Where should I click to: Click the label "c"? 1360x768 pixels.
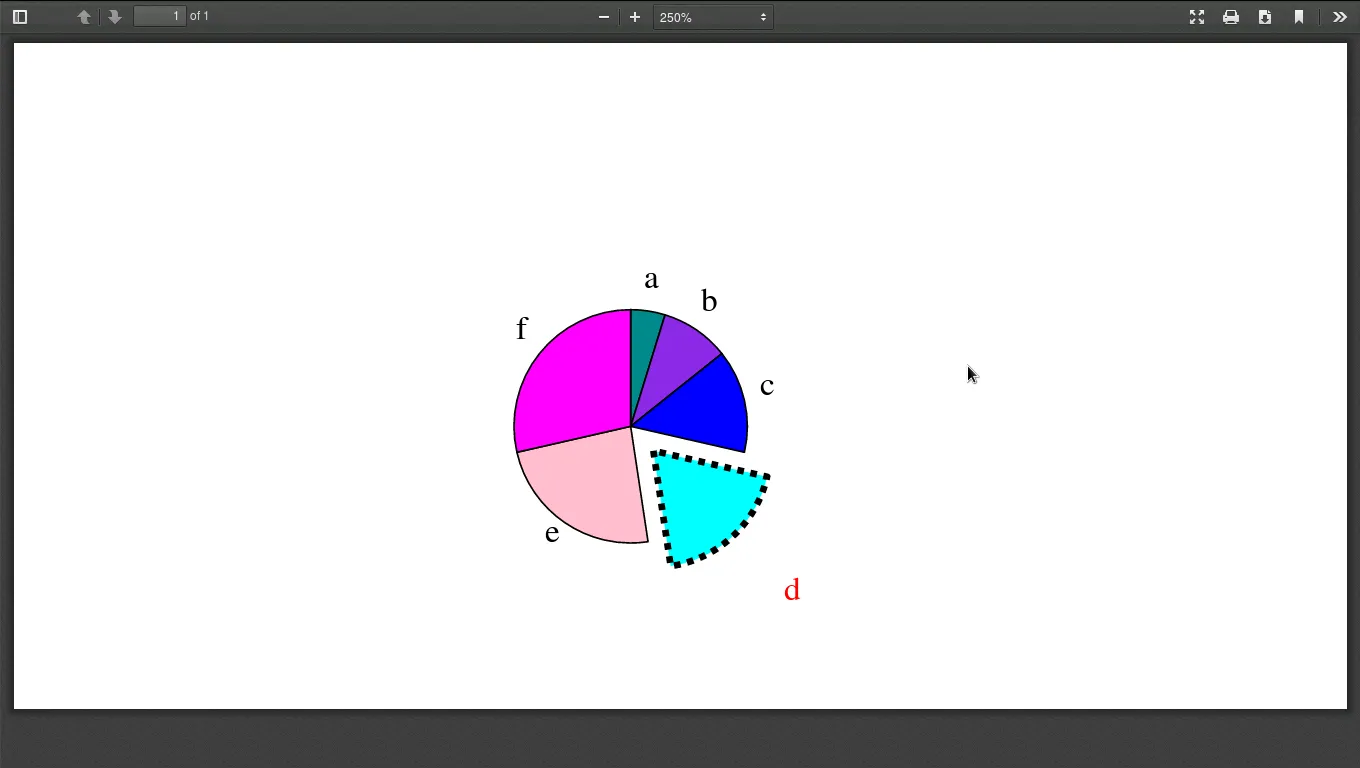[767, 387]
